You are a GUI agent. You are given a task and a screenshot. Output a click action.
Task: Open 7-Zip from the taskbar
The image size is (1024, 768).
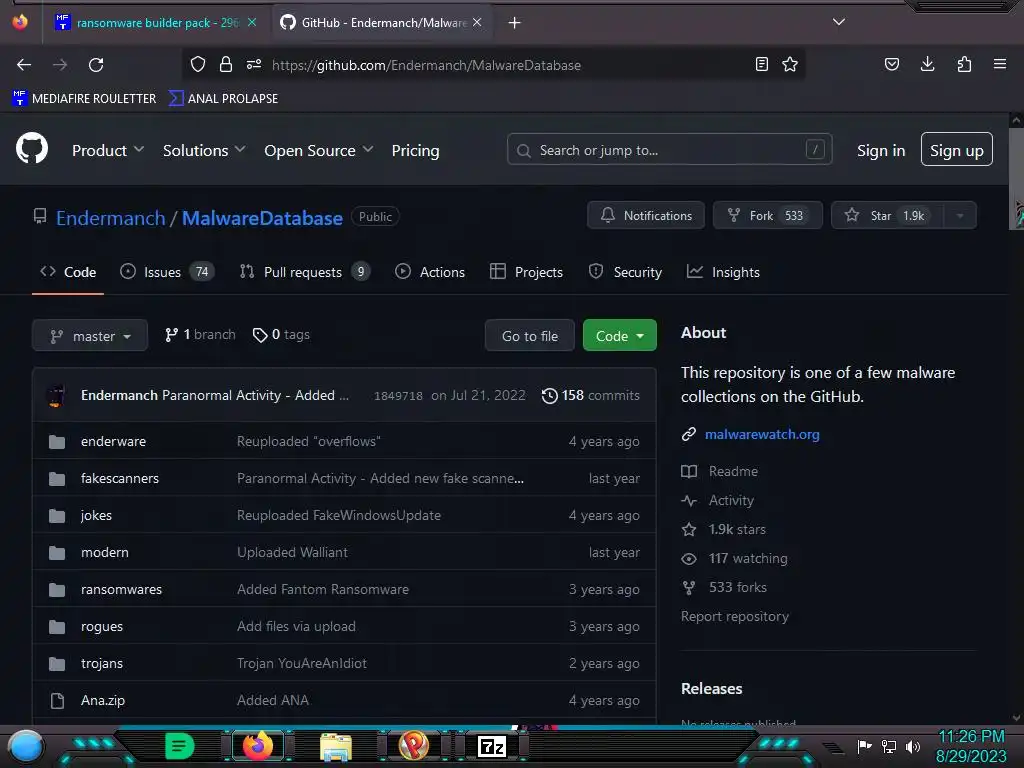[492, 746]
